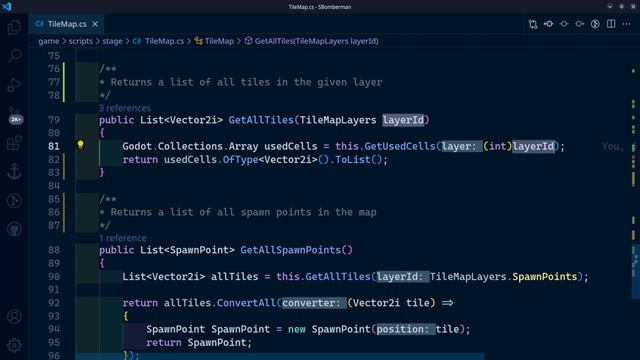This screenshot has height=360, width=640.
Task: Click the 'You,' blame annotation on line 81
Action: pyautogui.click(x=612, y=146)
